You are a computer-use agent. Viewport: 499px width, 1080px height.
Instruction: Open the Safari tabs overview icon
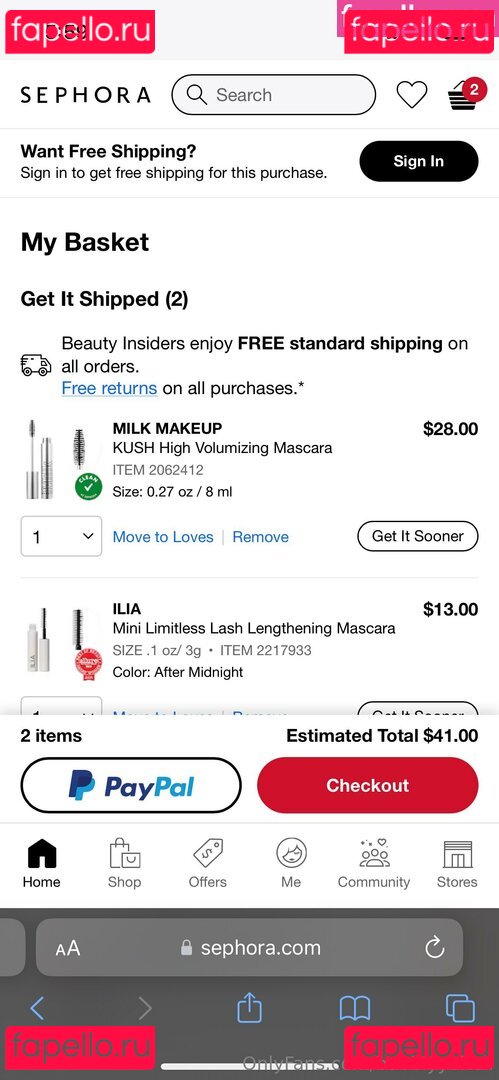460,1008
